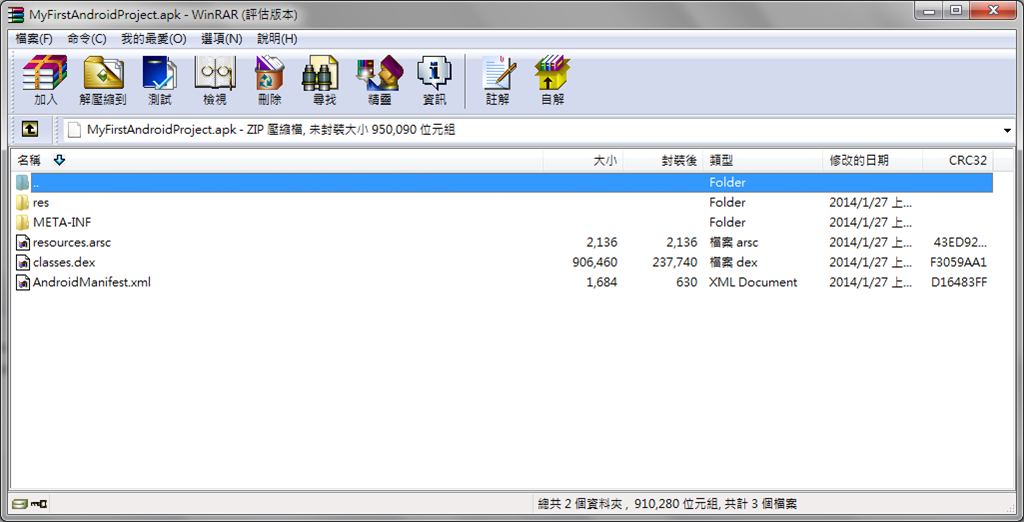
Task: Open the 註解 (Comment) tool
Action: [x=498, y=80]
